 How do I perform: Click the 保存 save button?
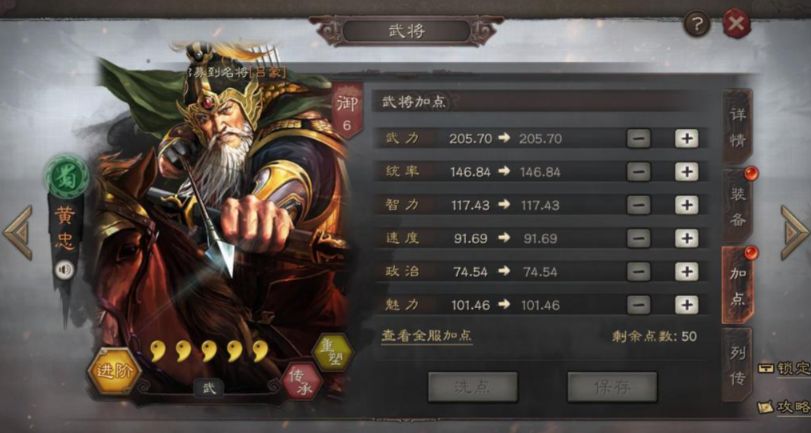[x=612, y=387]
